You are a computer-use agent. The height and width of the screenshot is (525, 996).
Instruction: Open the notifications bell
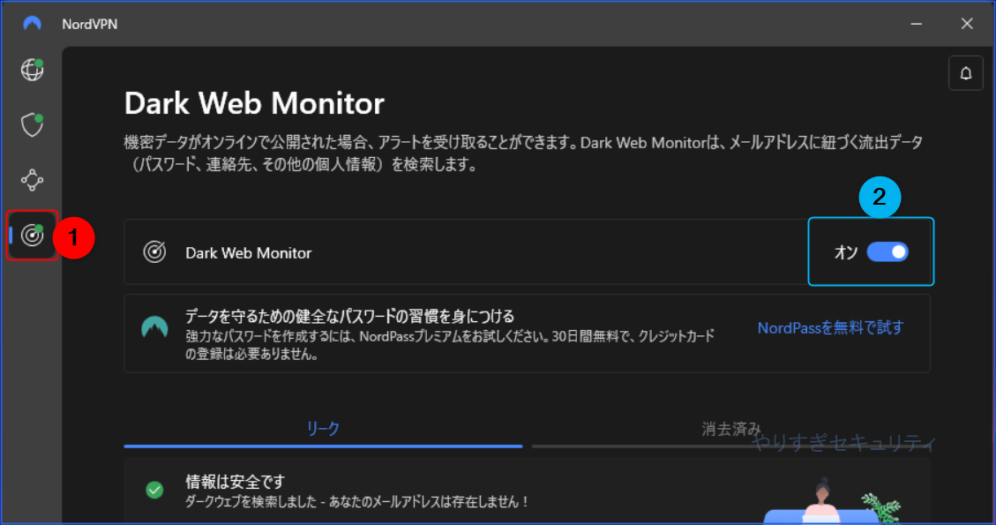(966, 73)
